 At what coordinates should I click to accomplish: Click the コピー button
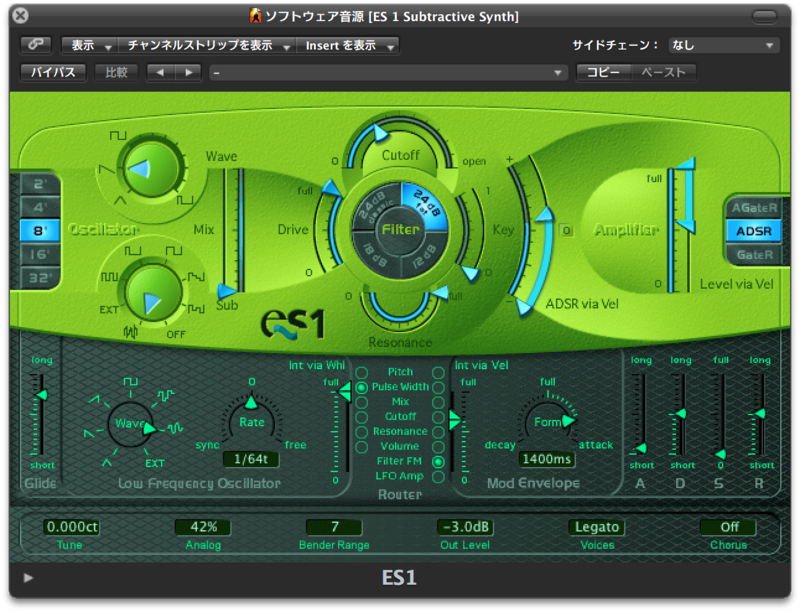604,72
